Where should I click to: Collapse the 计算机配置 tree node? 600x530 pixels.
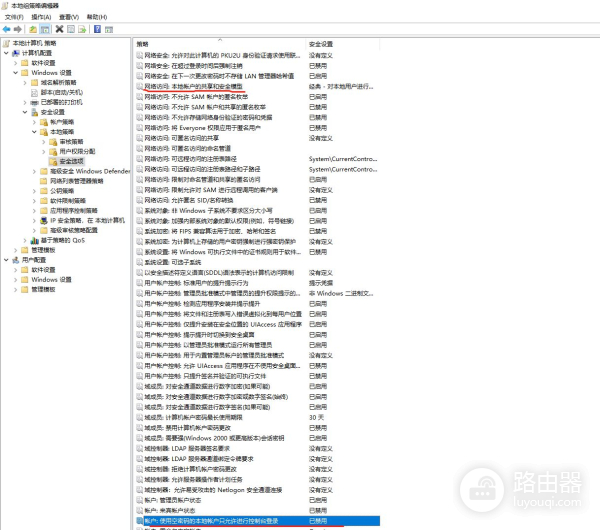pos(6,53)
